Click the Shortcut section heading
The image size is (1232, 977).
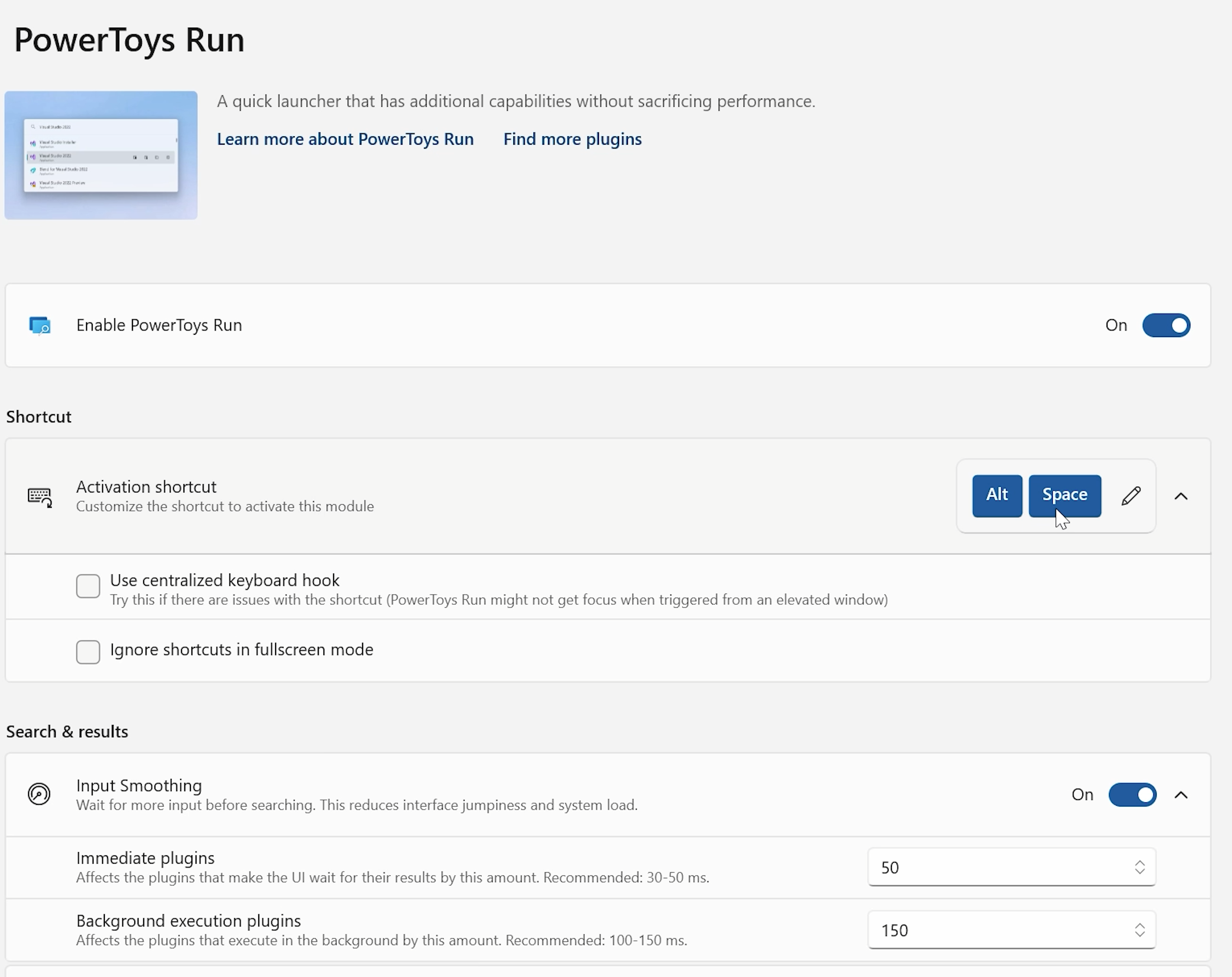point(39,417)
